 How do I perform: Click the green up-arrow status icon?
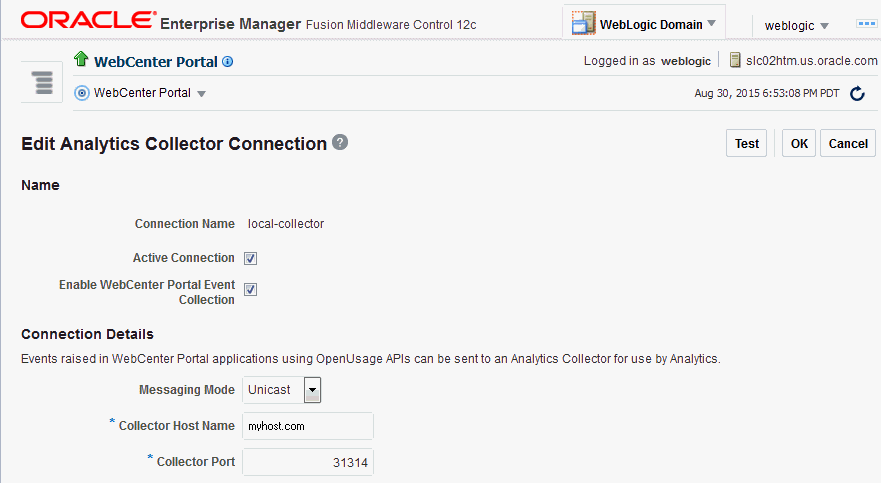click(81, 58)
